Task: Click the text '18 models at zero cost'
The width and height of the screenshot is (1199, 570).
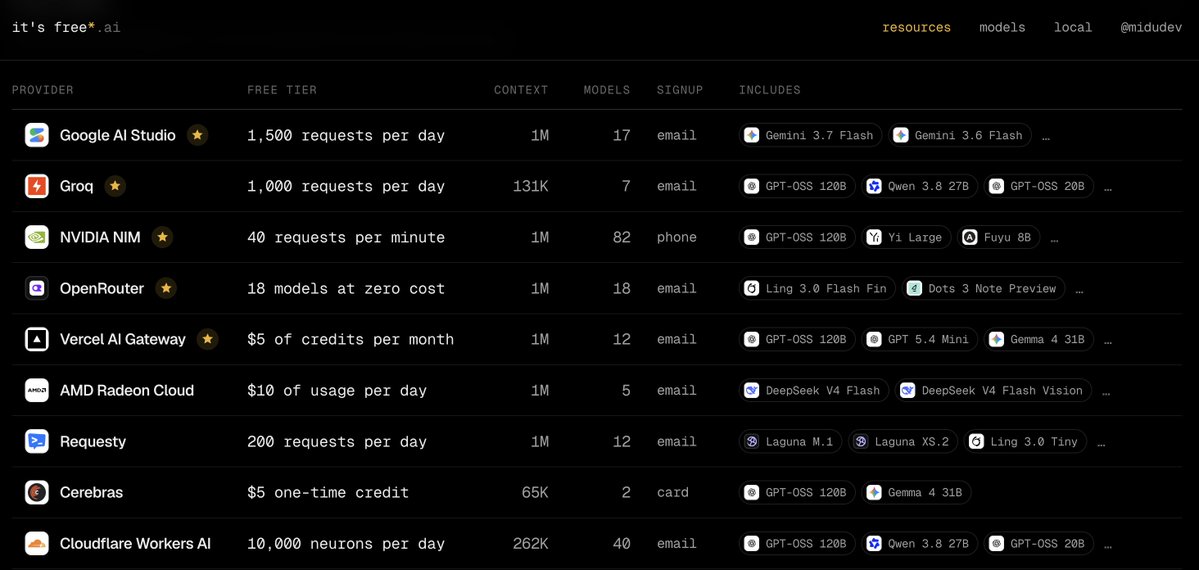Action: click(x=346, y=288)
